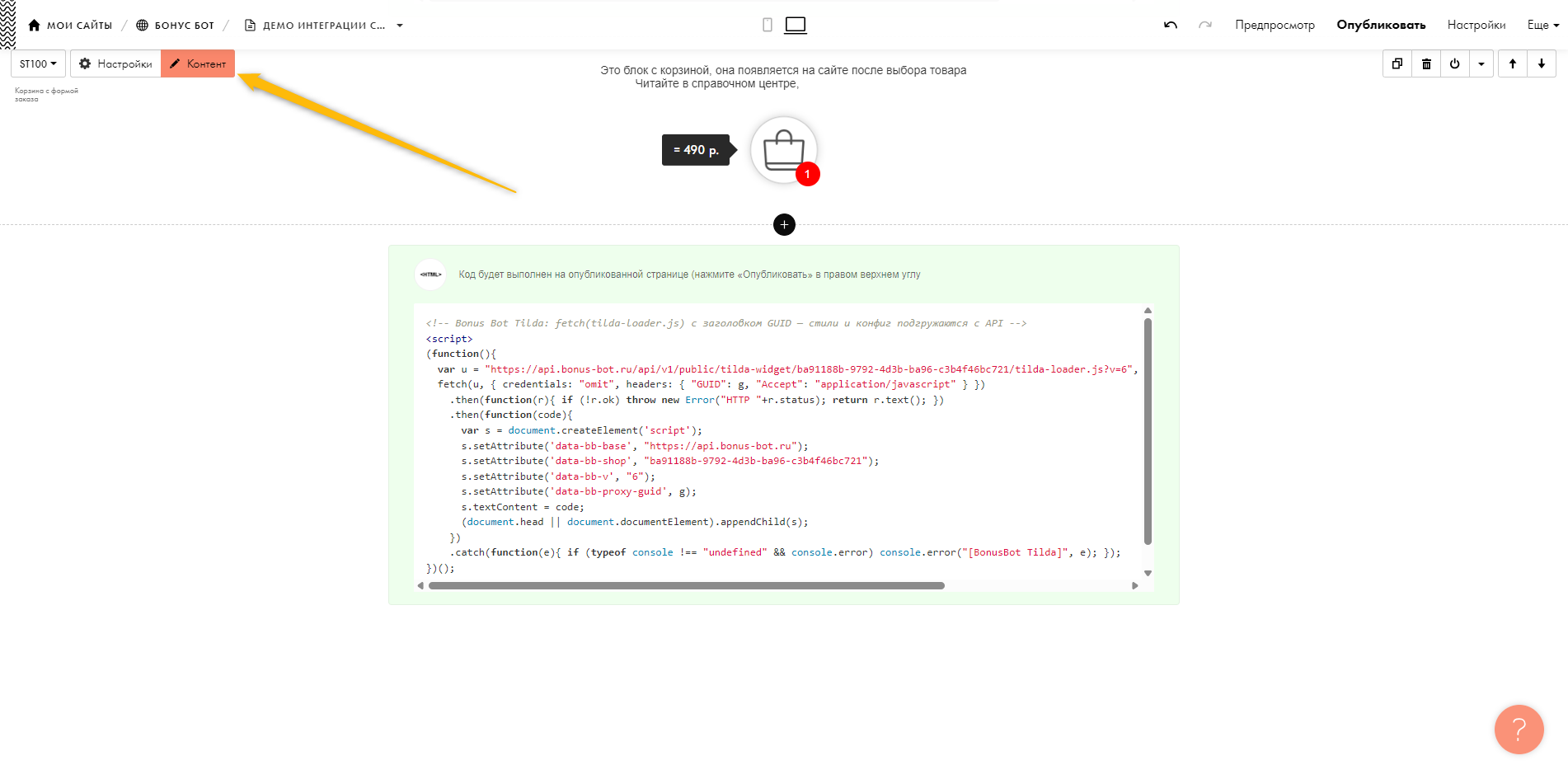1568x779 pixels.
Task: Open Предпросмотр of the page
Action: pyautogui.click(x=1275, y=25)
